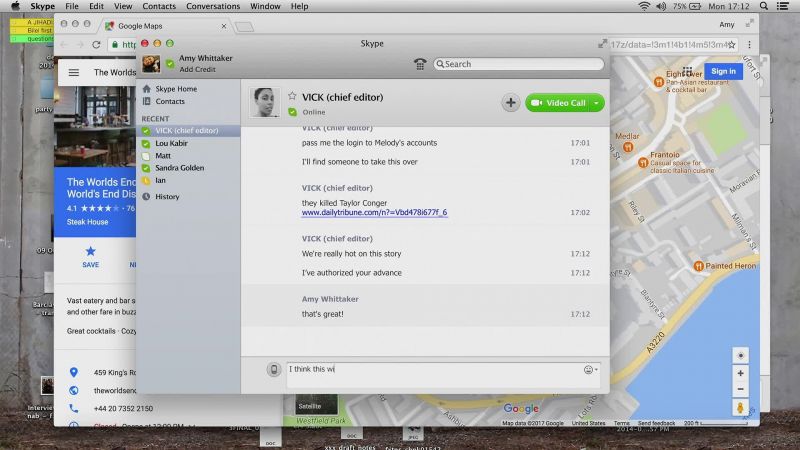
Task: Click the battery status indicator
Action: 687,6
